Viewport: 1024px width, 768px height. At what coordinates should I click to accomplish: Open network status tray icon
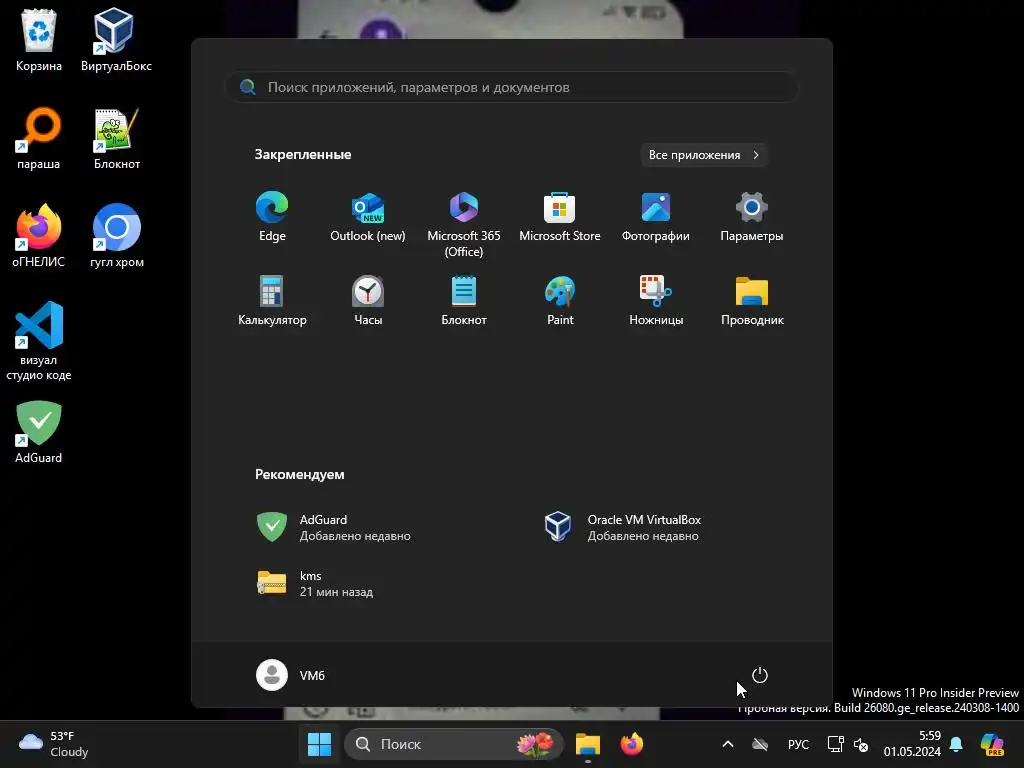835,744
